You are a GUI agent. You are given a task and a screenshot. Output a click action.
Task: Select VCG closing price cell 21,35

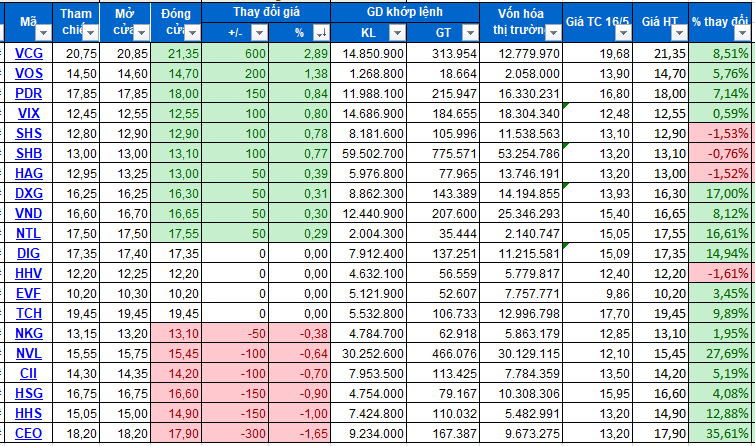[x=176, y=53]
